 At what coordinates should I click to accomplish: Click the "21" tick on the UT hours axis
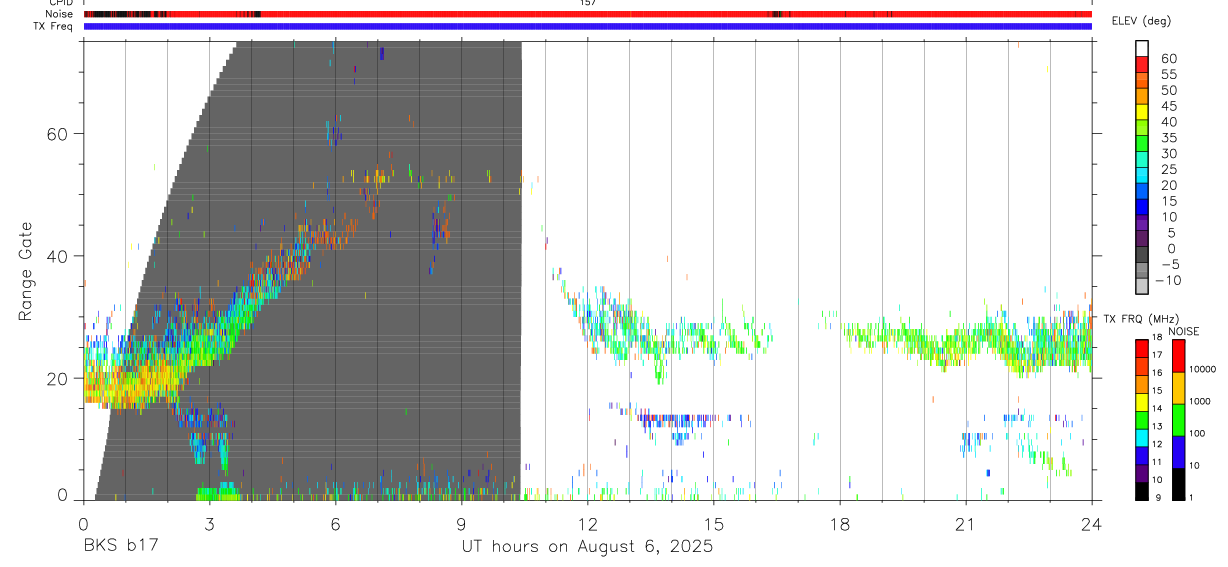pyautogui.click(x=965, y=523)
